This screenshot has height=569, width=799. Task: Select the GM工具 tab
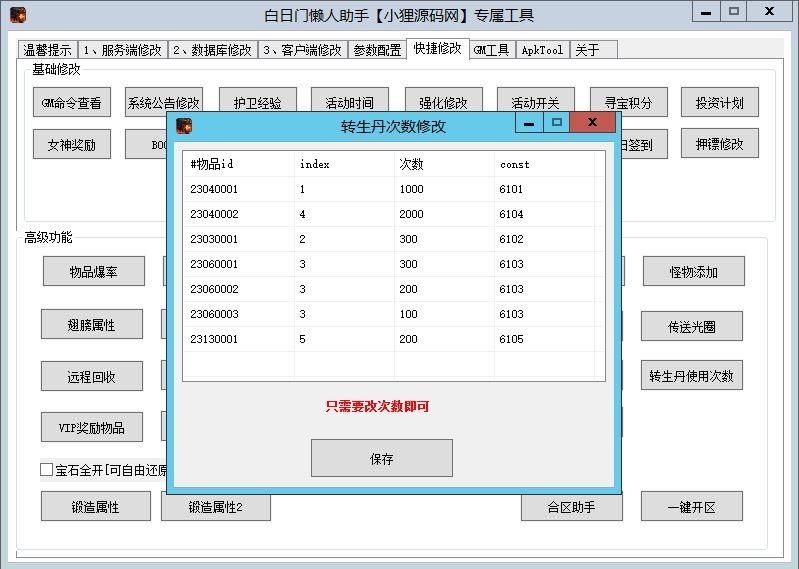pyautogui.click(x=491, y=50)
